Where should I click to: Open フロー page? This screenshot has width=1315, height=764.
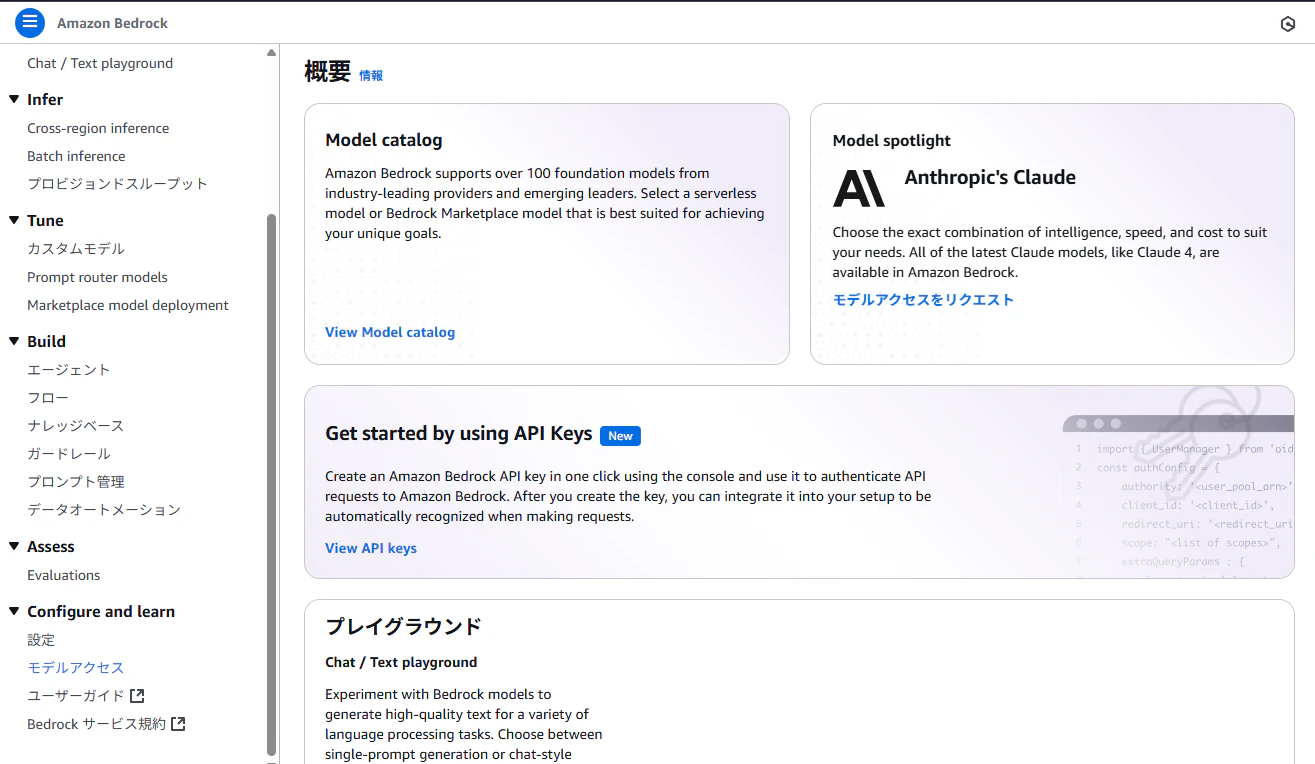click(x=48, y=397)
